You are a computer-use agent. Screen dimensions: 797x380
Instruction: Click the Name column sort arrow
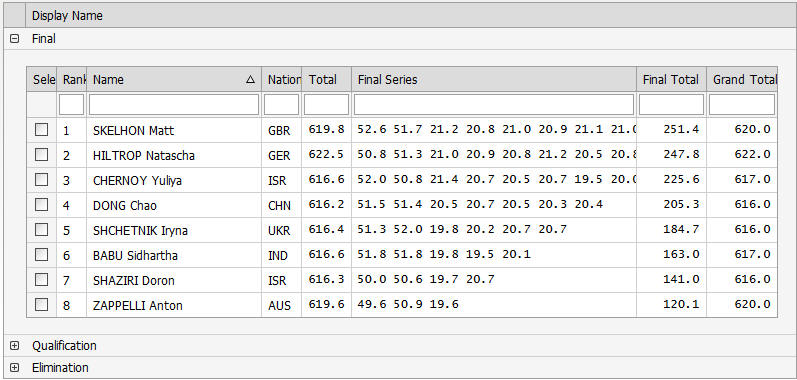click(x=250, y=80)
